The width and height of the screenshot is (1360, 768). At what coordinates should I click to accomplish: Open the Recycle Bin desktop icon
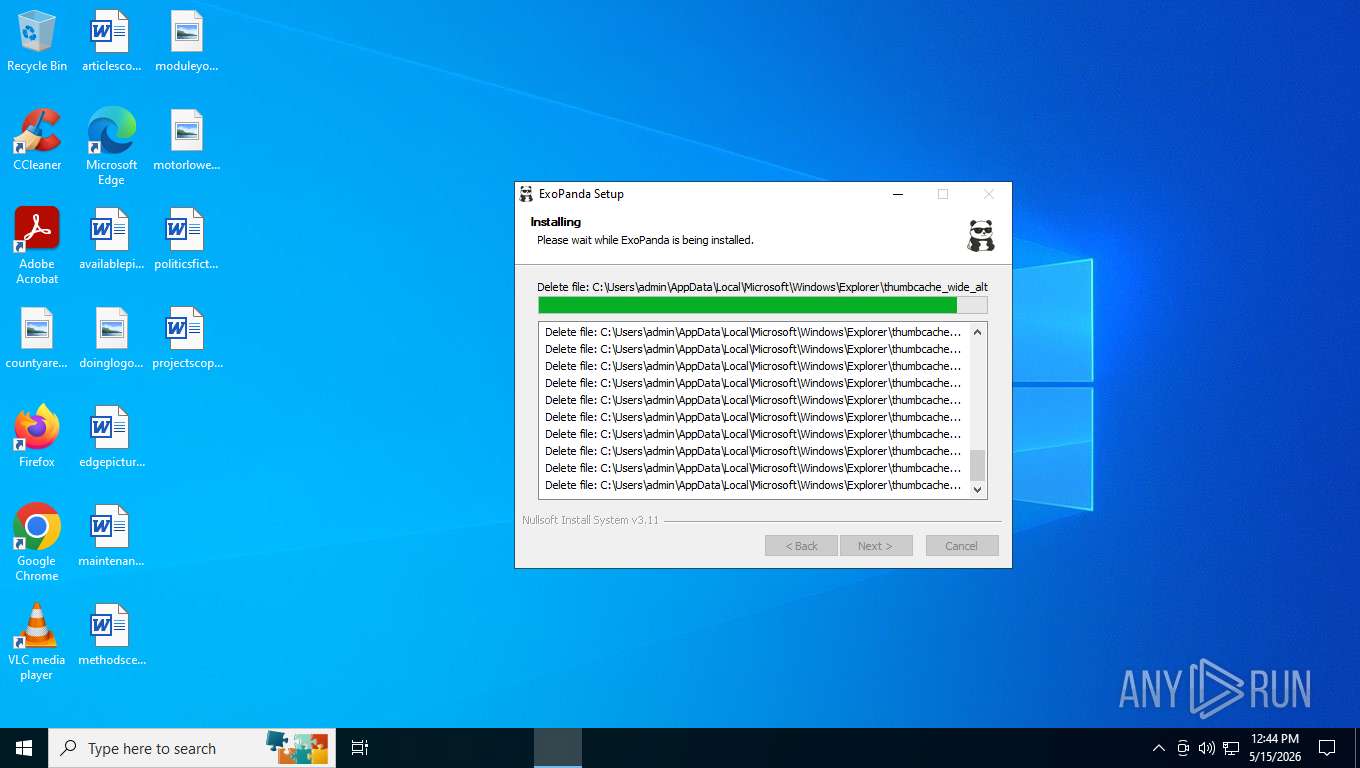tap(37, 41)
